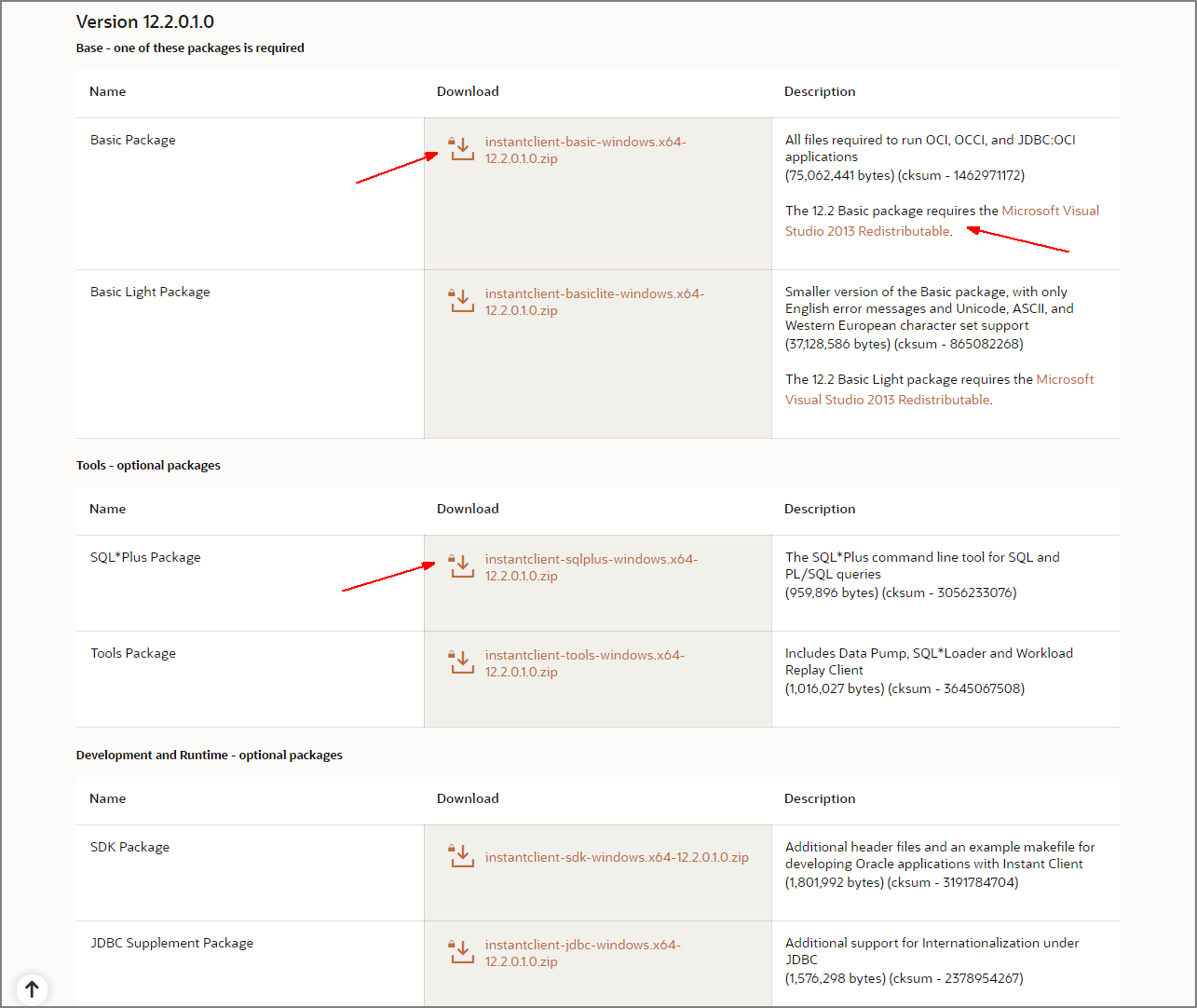
Task: Click 'Tools - optional packages' heading
Action: click(x=148, y=465)
